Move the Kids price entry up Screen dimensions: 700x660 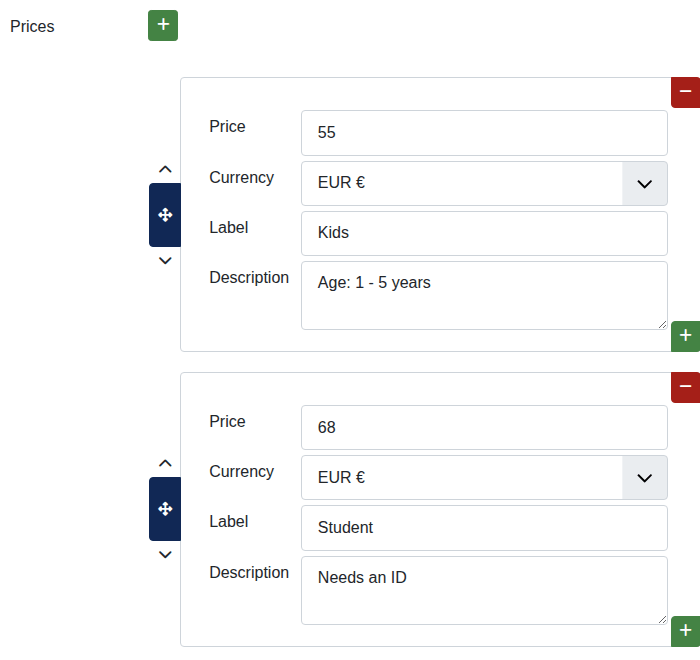pos(165,169)
